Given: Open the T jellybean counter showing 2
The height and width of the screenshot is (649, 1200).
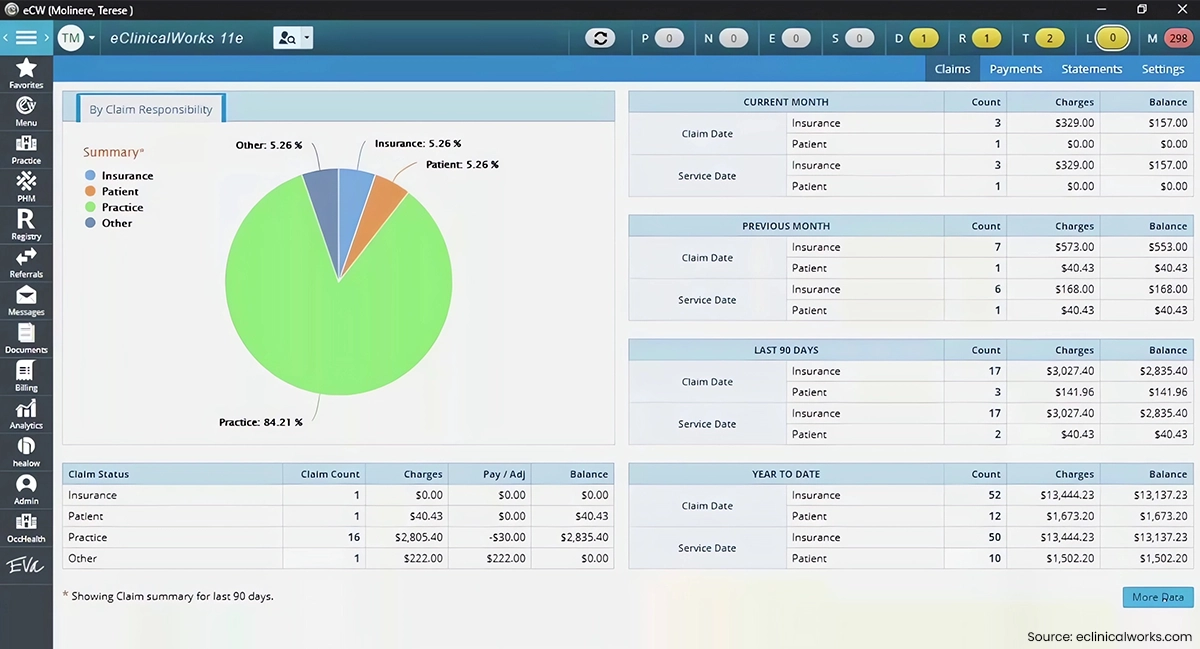Looking at the screenshot, I should [1049, 39].
